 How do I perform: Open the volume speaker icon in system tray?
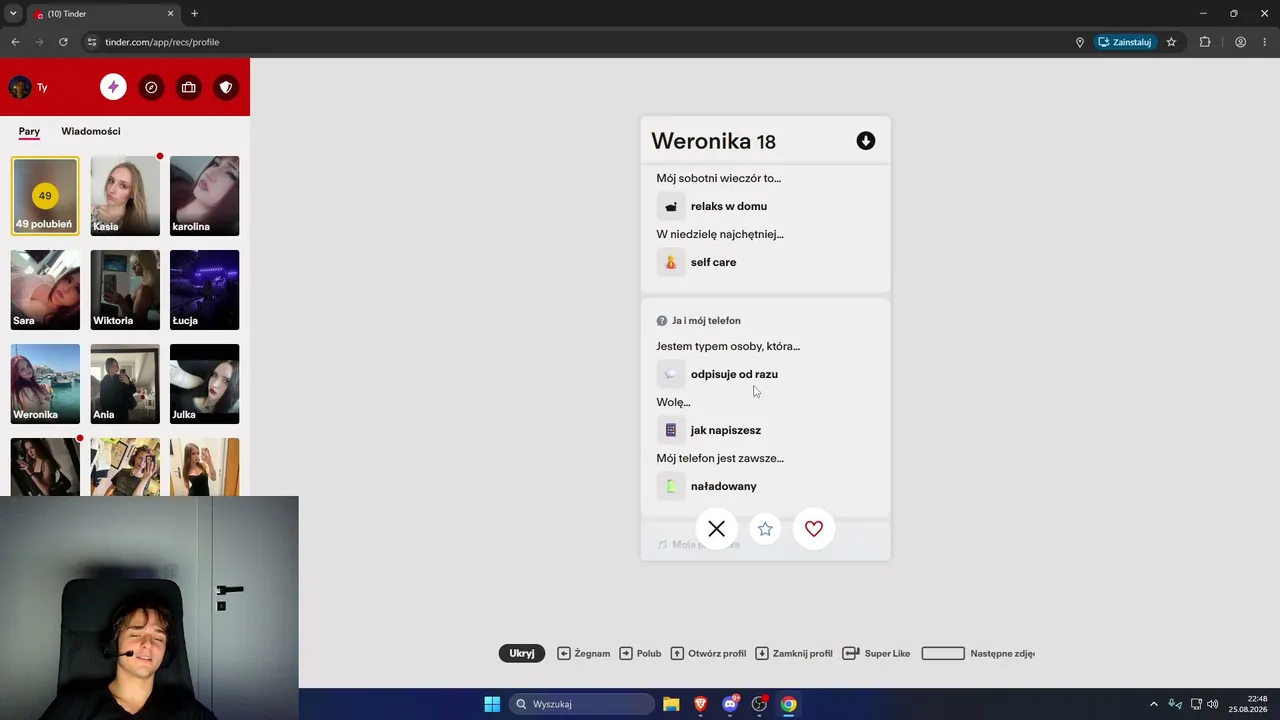point(1213,704)
